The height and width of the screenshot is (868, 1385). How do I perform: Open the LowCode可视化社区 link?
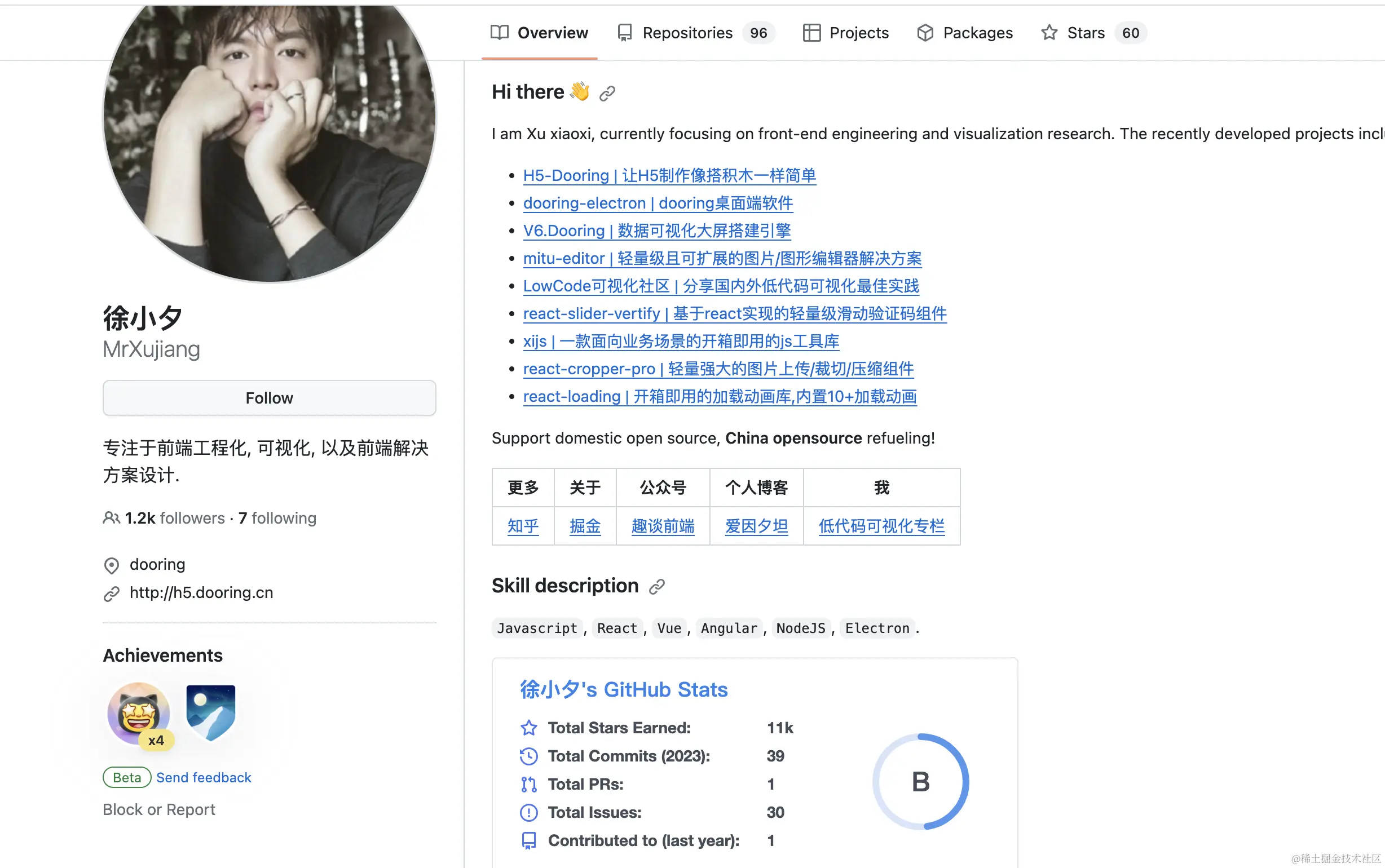721,286
